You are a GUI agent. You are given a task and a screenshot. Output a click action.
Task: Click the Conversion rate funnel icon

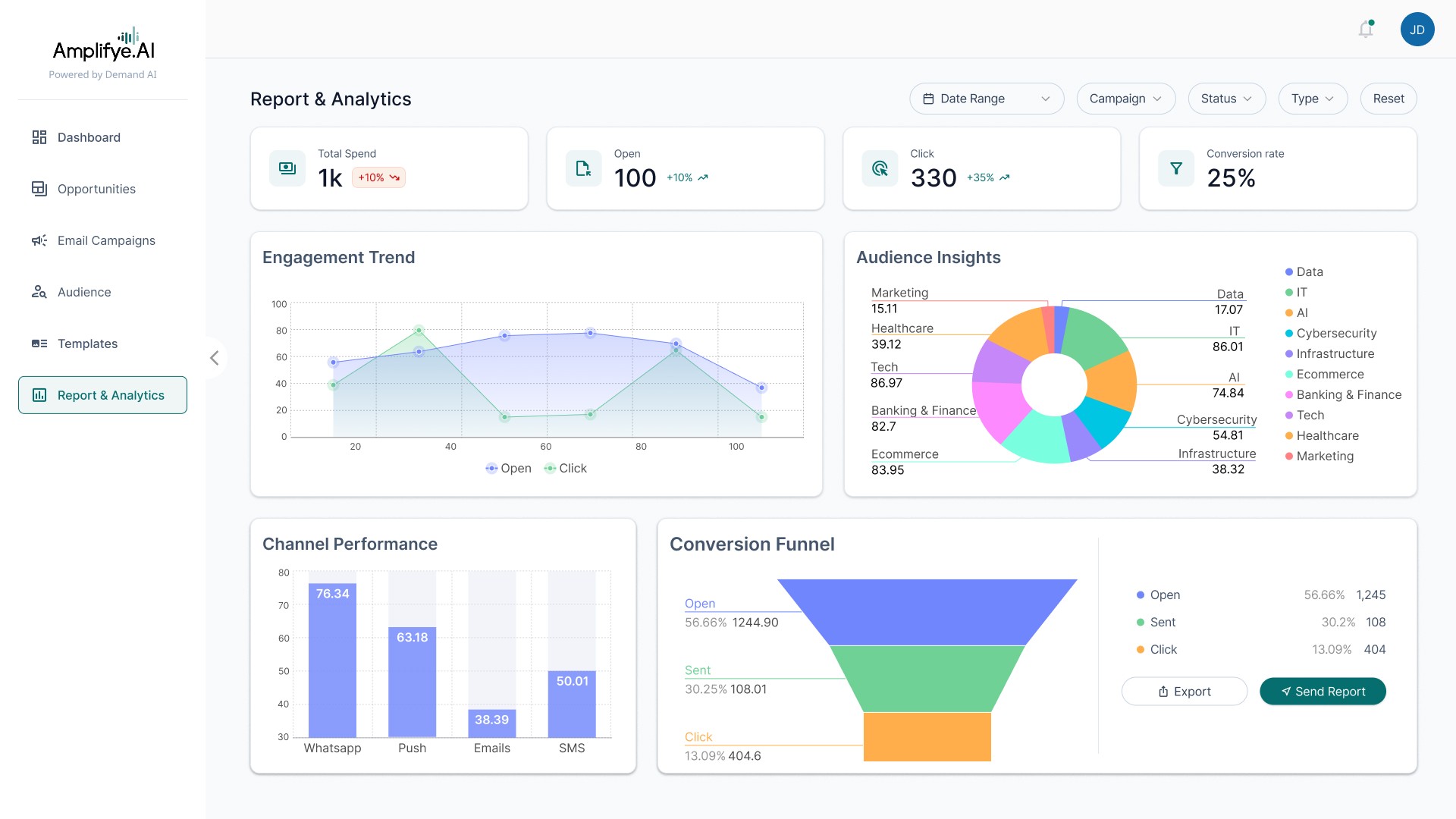[1175, 168]
